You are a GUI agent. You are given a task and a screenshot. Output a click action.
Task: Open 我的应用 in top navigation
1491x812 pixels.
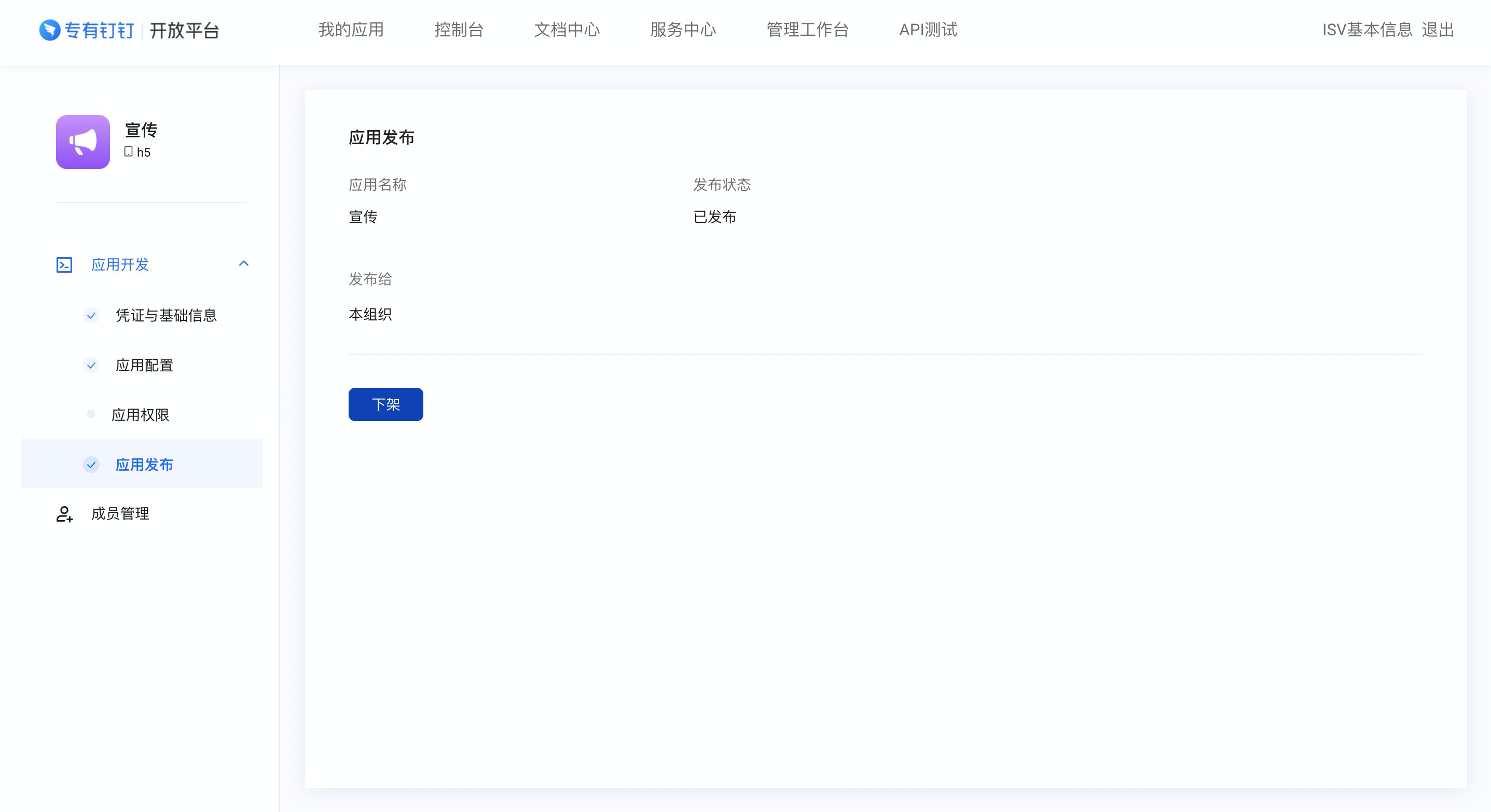[x=351, y=30]
